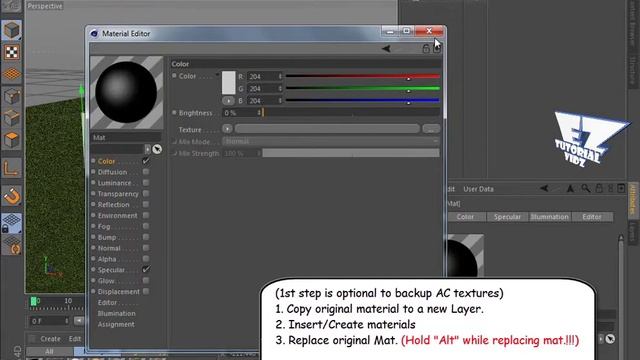The width and height of the screenshot is (640, 360).
Task: Switch to Color tab in Attributes panel
Action: pyautogui.click(x=465, y=217)
